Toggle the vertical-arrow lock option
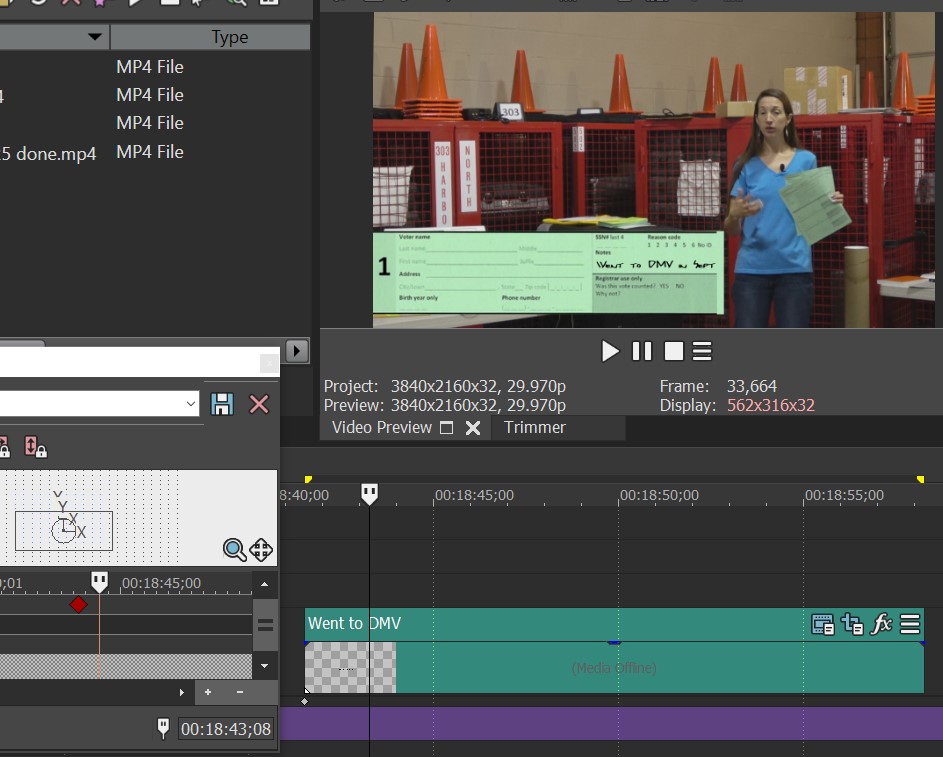 pos(35,447)
